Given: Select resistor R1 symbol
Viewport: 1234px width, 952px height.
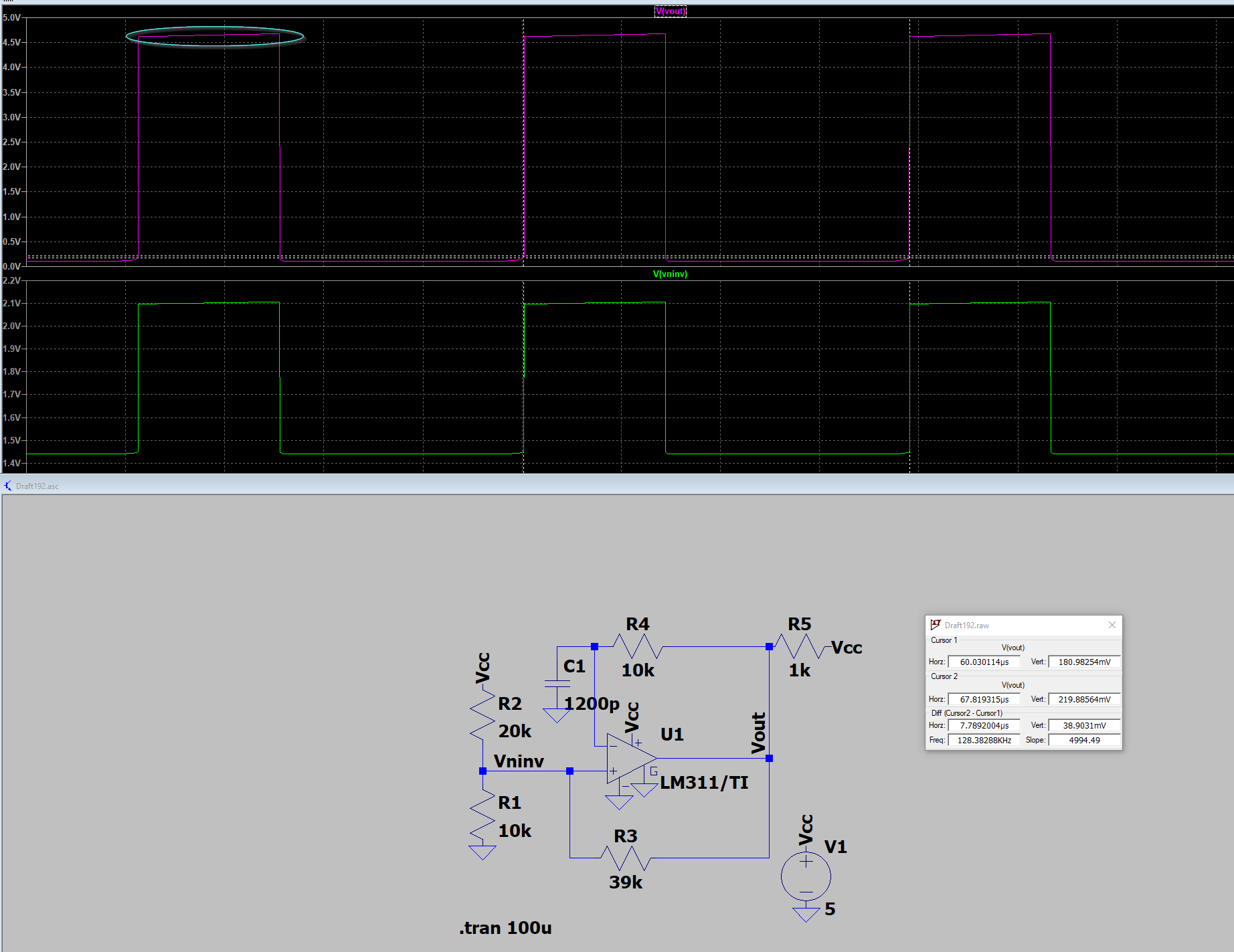Looking at the screenshot, I should coord(482,815).
